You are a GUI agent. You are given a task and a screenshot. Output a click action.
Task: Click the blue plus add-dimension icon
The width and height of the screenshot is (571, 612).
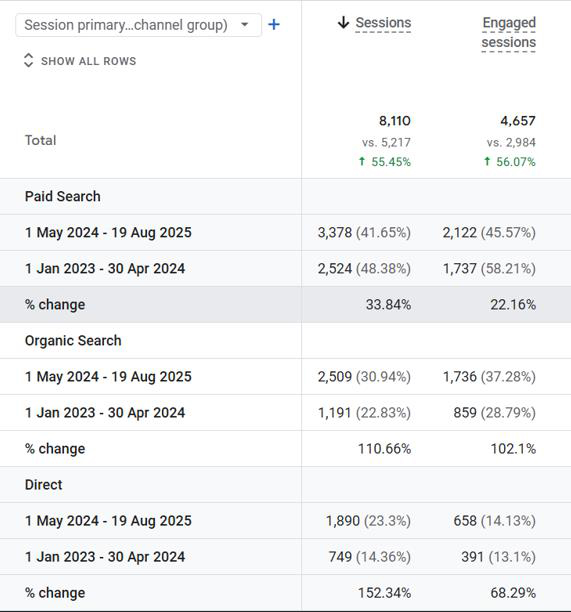point(274,25)
